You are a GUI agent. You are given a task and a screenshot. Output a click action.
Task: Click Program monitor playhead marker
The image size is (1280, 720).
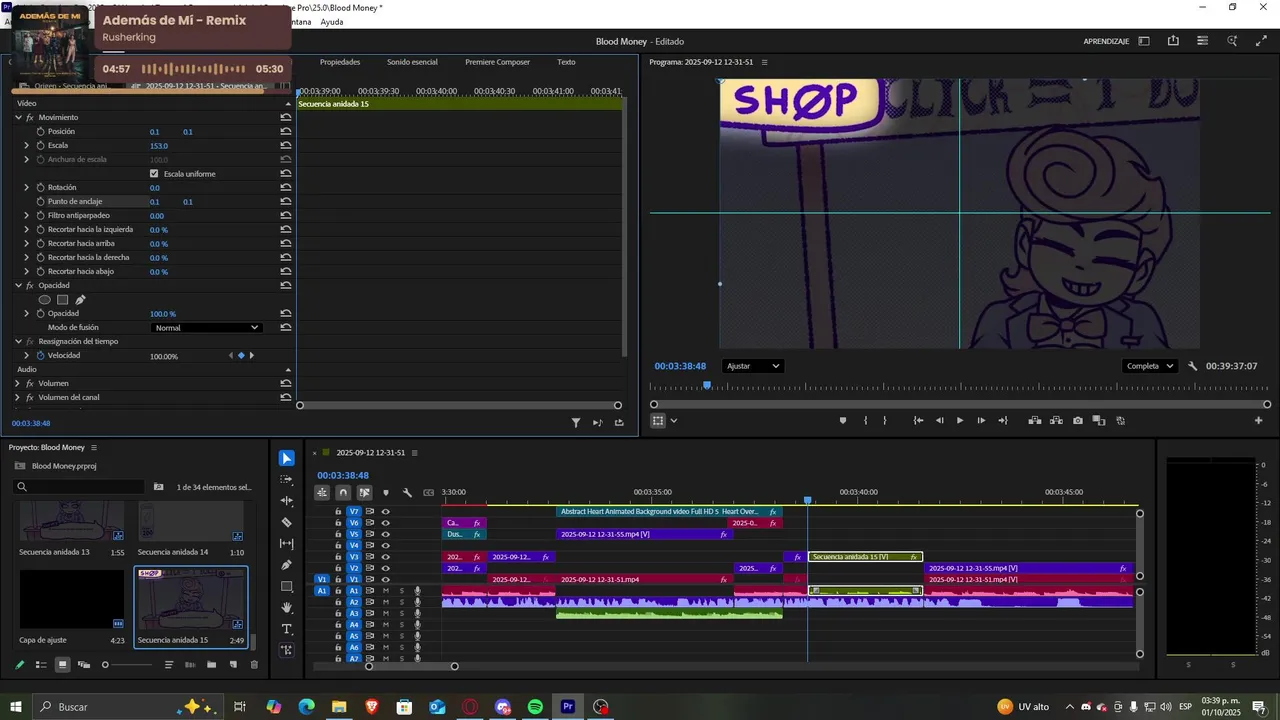(x=707, y=384)
